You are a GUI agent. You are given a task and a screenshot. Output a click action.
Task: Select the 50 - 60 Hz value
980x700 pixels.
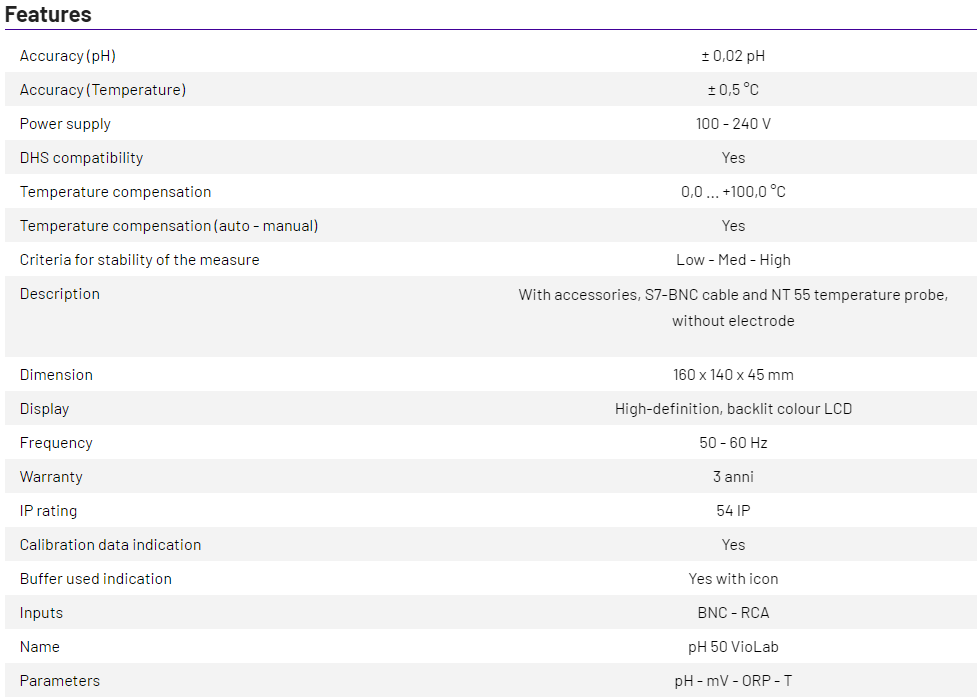pos(733,443)
